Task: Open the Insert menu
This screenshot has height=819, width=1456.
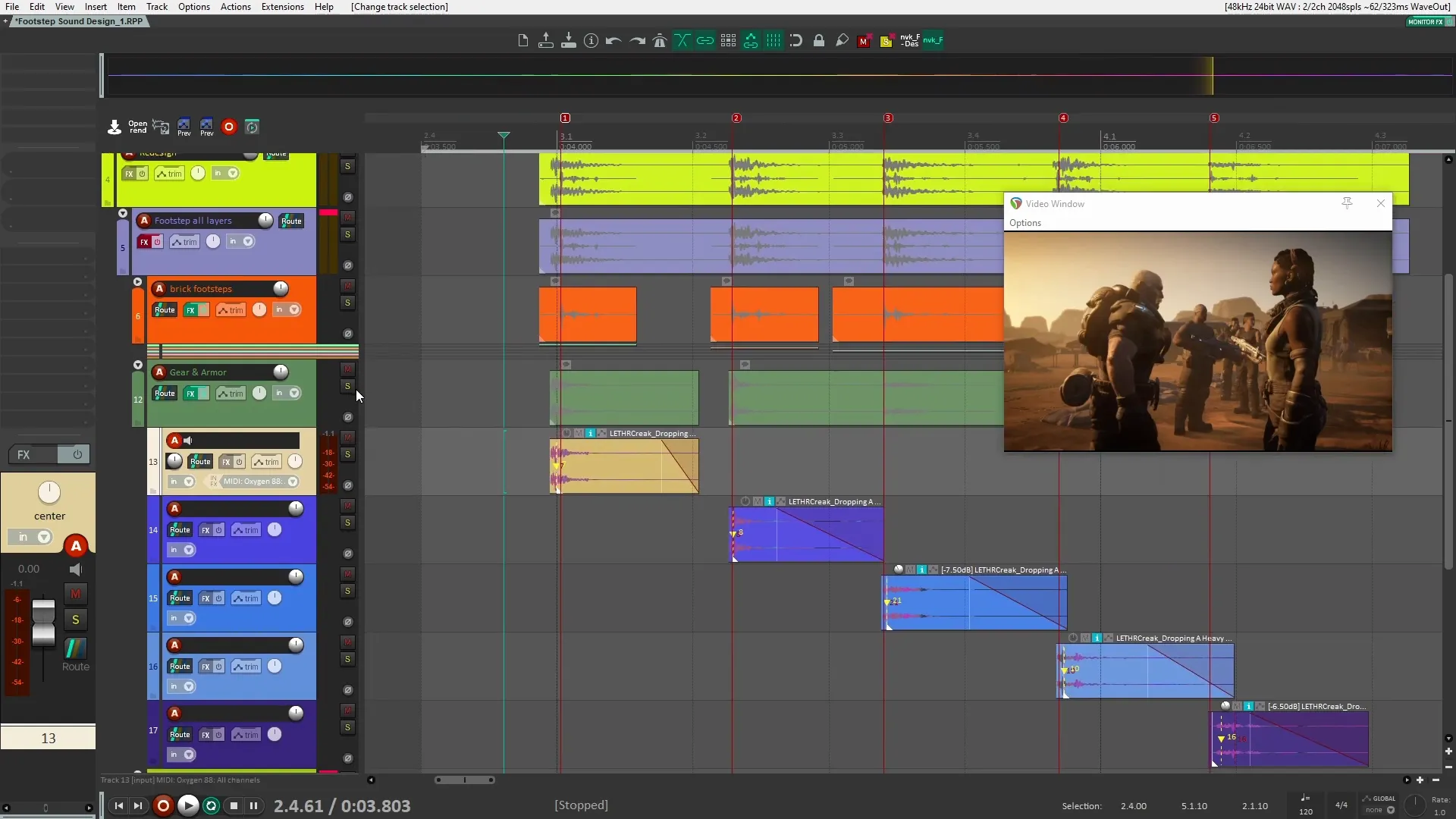Action: (x=96, y=7)
